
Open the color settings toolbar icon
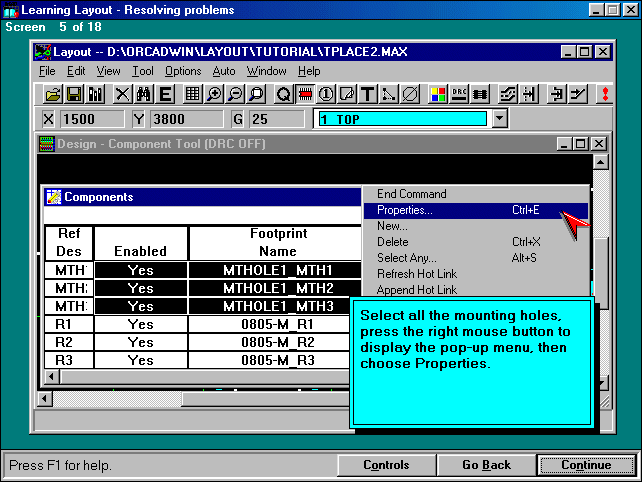tap(438, 94)
